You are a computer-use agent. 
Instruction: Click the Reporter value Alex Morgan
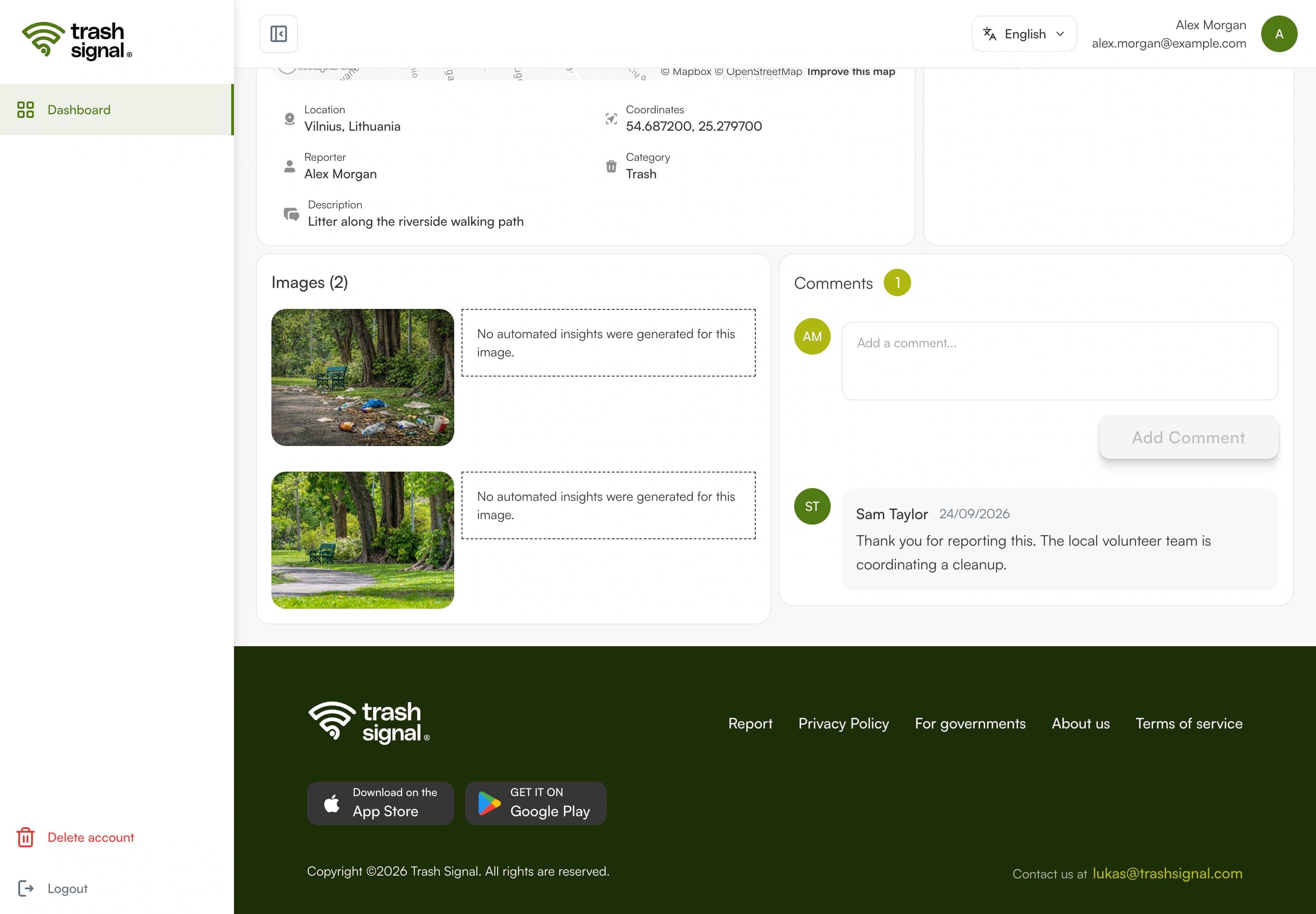click(340, 174)
